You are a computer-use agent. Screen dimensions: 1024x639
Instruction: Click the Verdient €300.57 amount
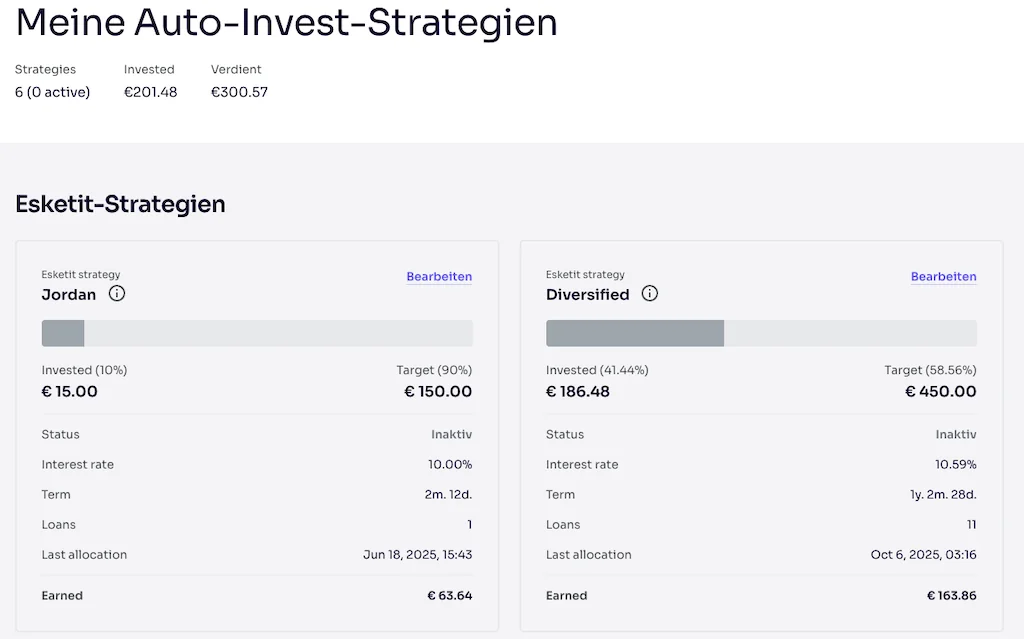click(x=239, y=92)
